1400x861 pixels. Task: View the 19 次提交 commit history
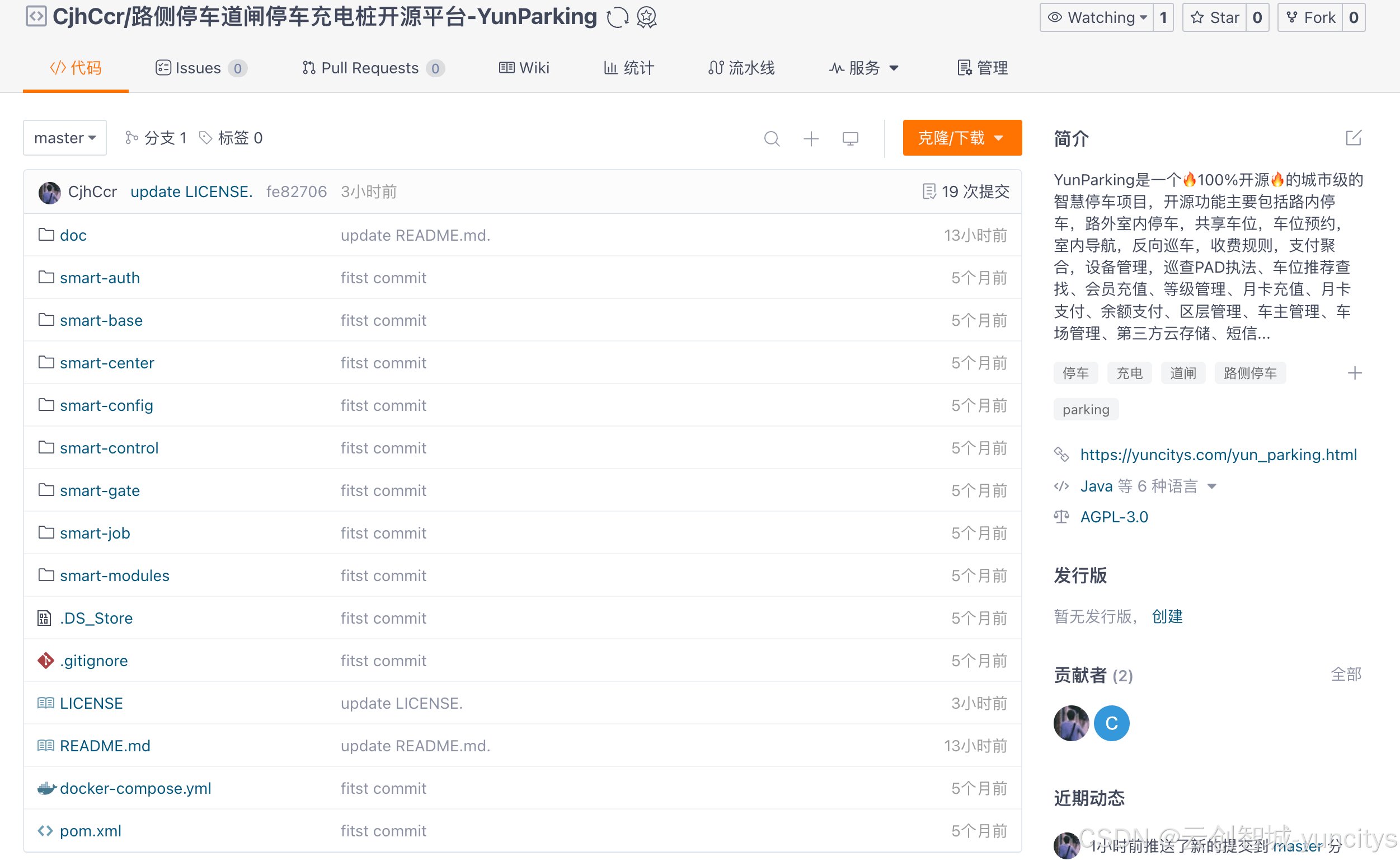(x=966, y=192)
